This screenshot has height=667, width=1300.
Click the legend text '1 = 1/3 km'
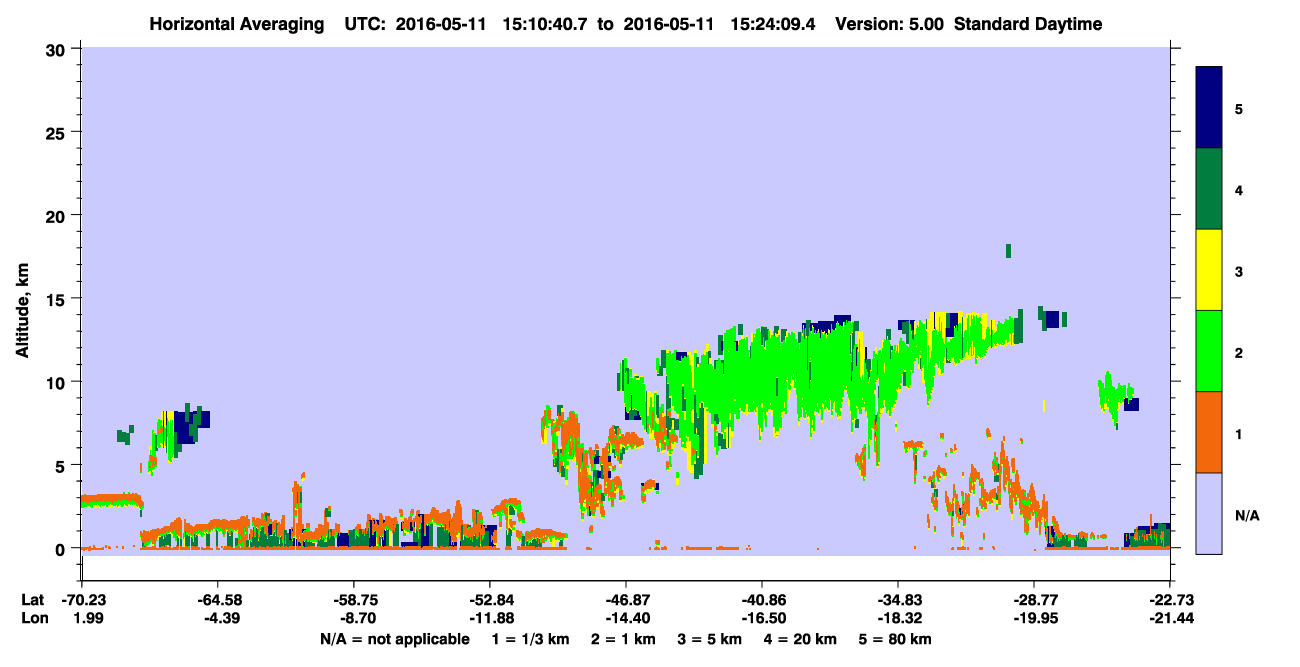click(x=529, y=639)
